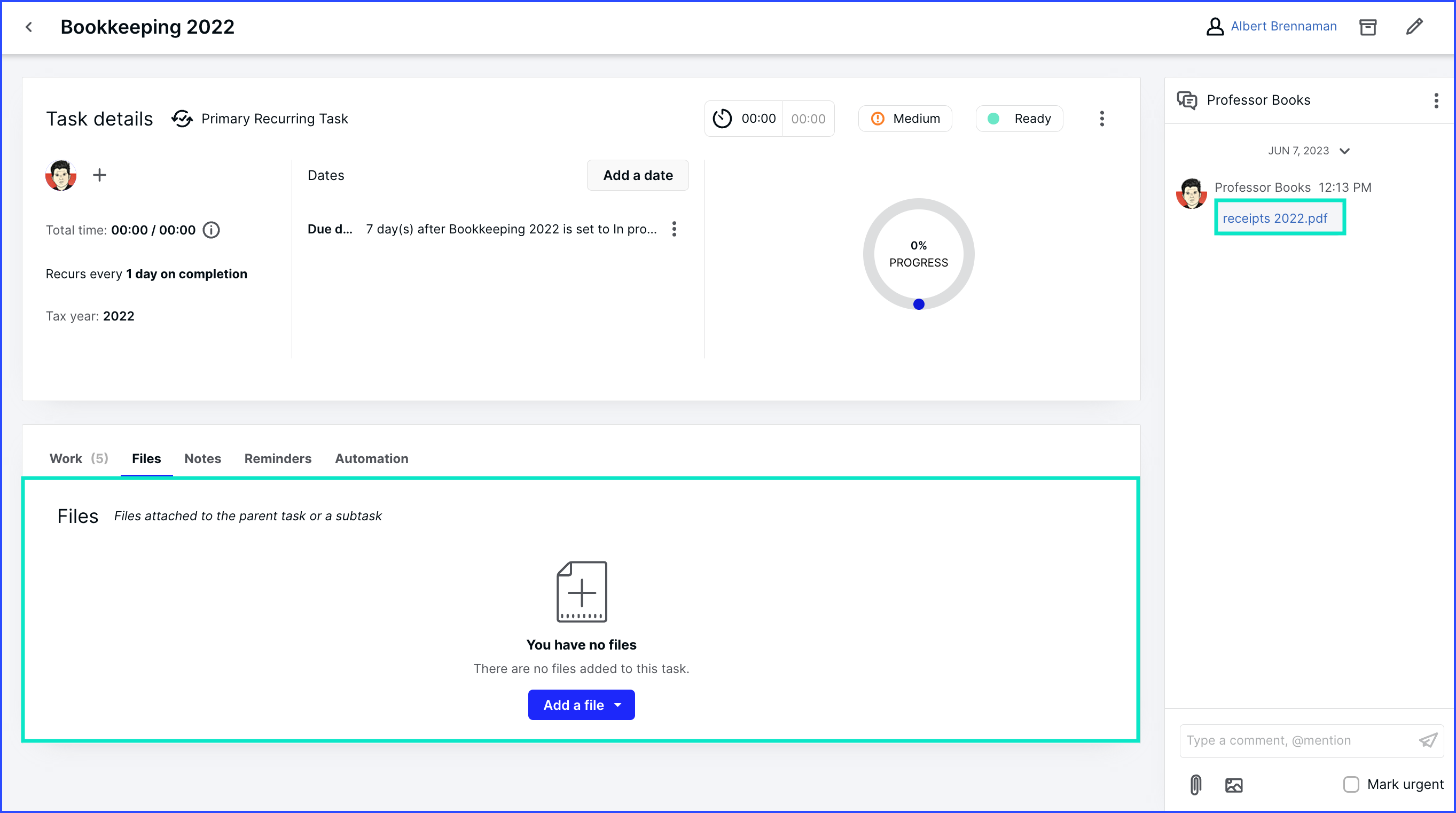
Task: Click the blue progress circle handle
Action: pos(919,304)
